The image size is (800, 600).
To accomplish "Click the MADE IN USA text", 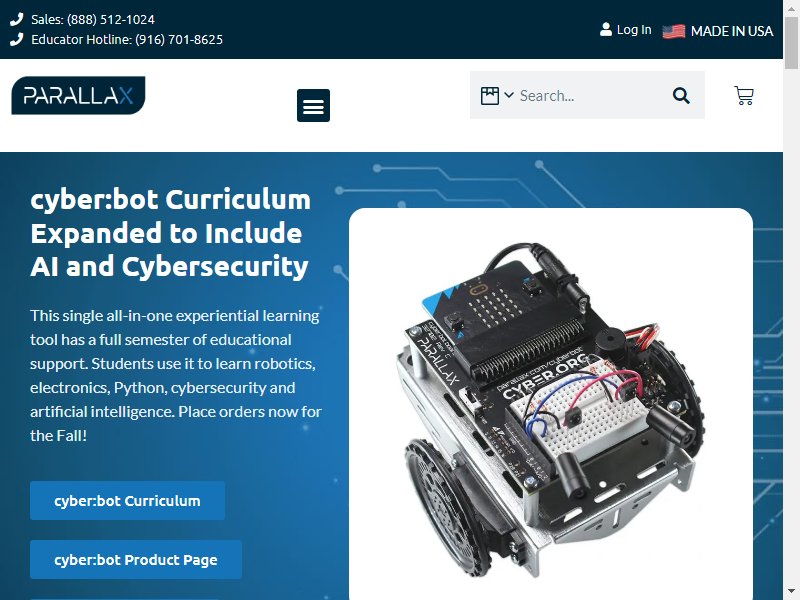I will pyautogui.click(x=732, y=31).
